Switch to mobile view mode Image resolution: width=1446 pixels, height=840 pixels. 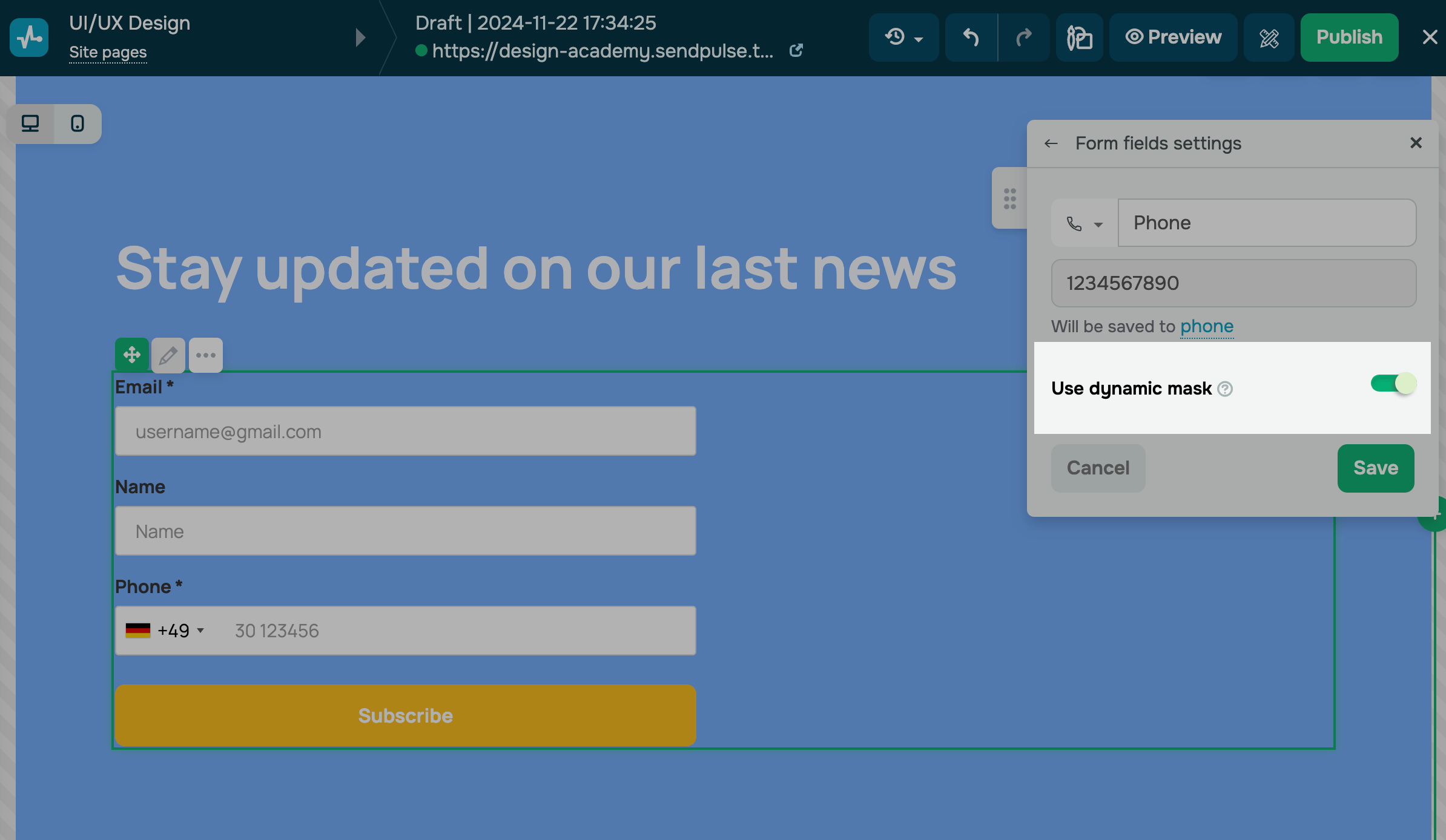click(78, 123)
